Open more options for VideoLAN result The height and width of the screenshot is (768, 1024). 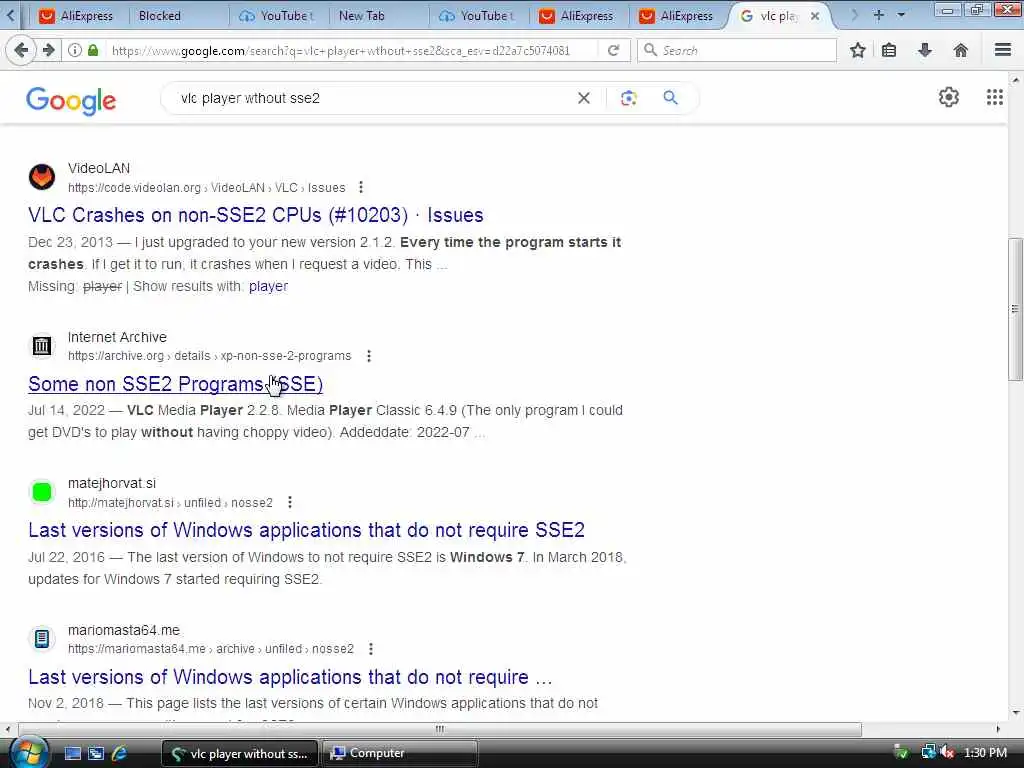tap(360, 188)
